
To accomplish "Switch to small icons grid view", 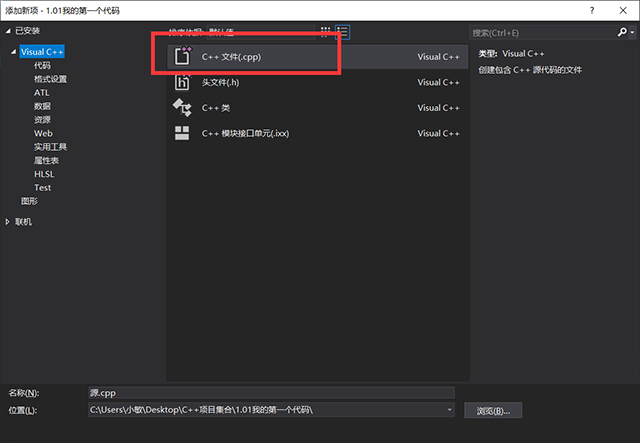I will 325,32.
